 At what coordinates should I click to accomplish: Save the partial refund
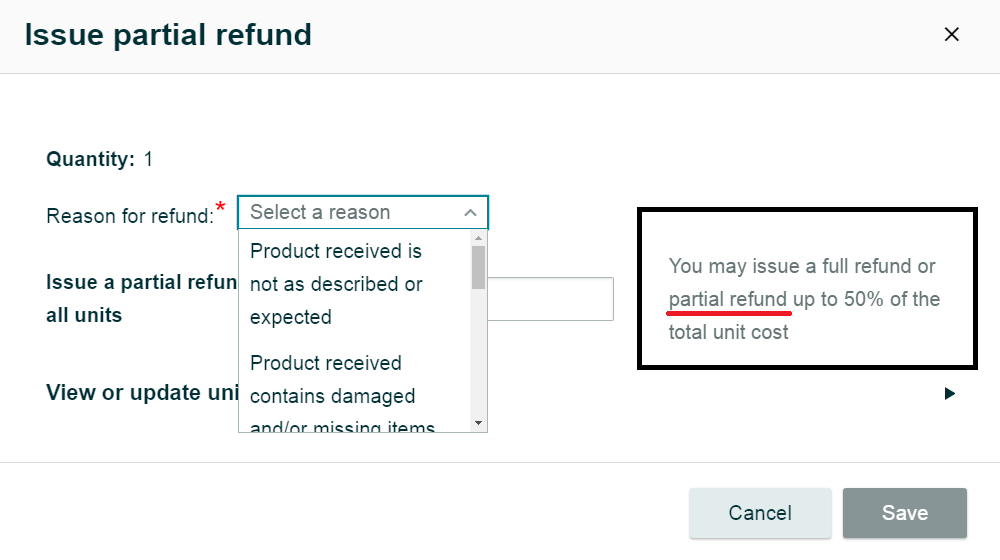(904, 513)
